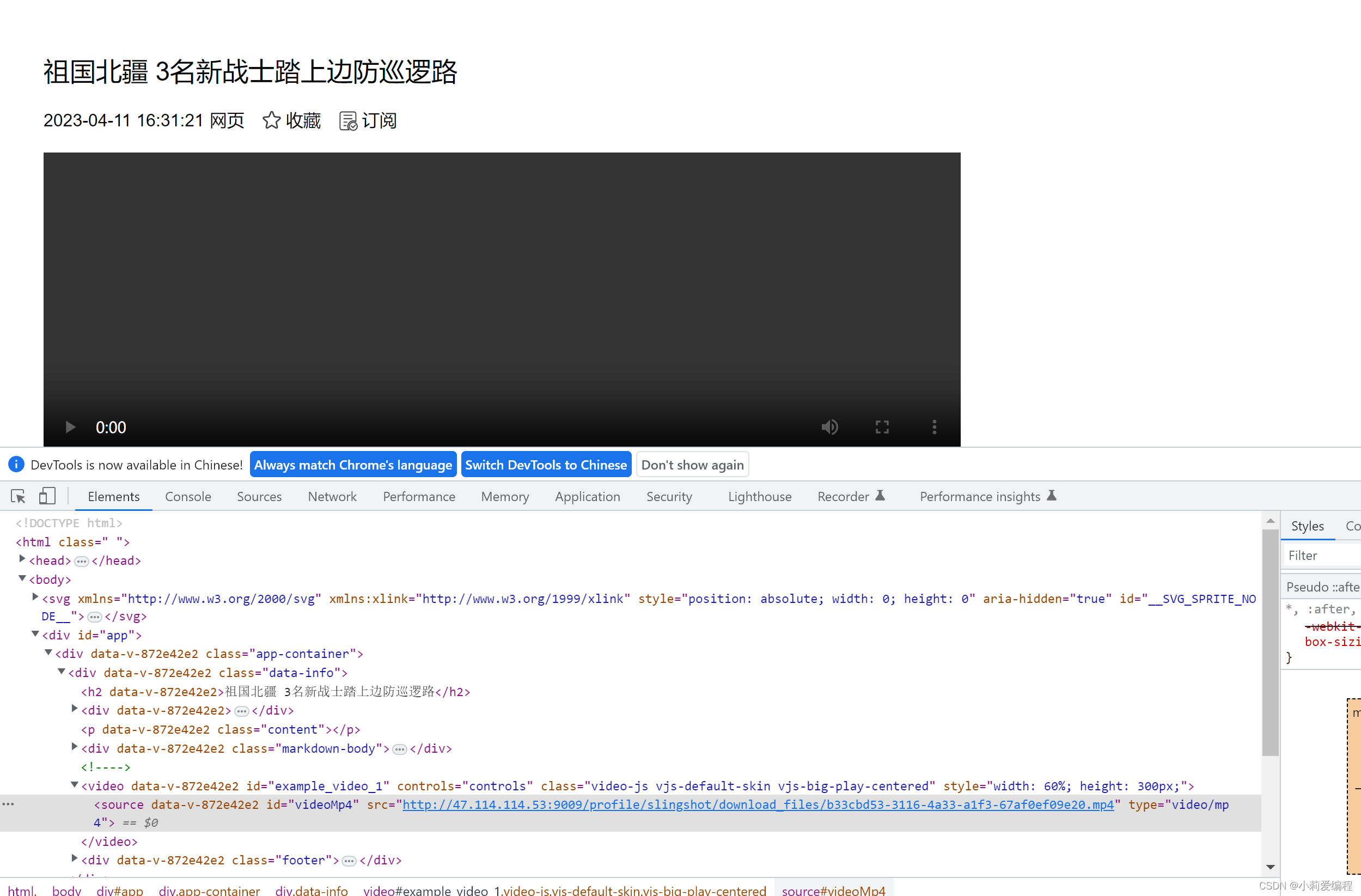1361x896 pixels.
Task: Click Don't show again
Action: (692, 465)
